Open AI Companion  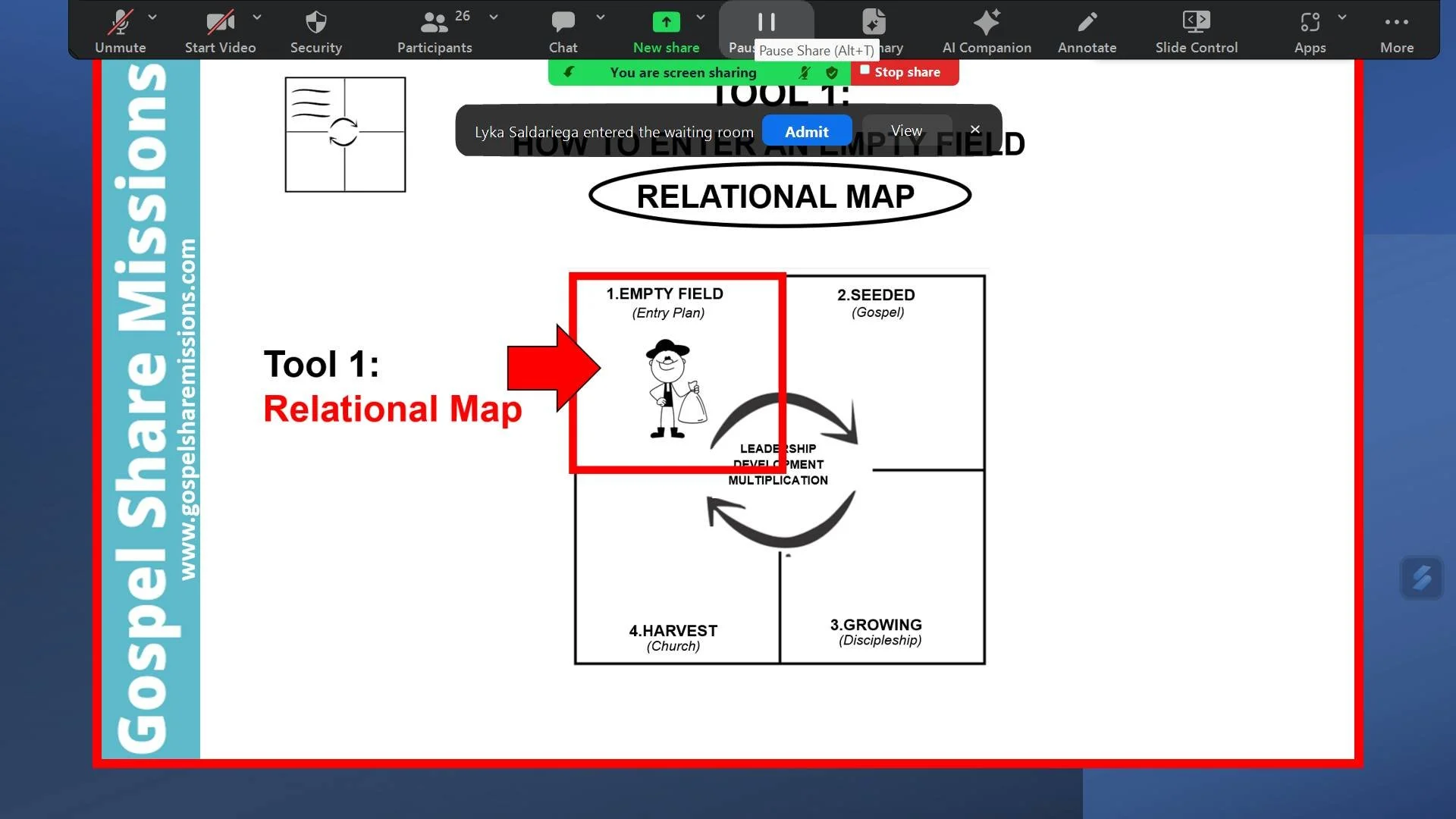pyautogui.click(x=987, y=30)
